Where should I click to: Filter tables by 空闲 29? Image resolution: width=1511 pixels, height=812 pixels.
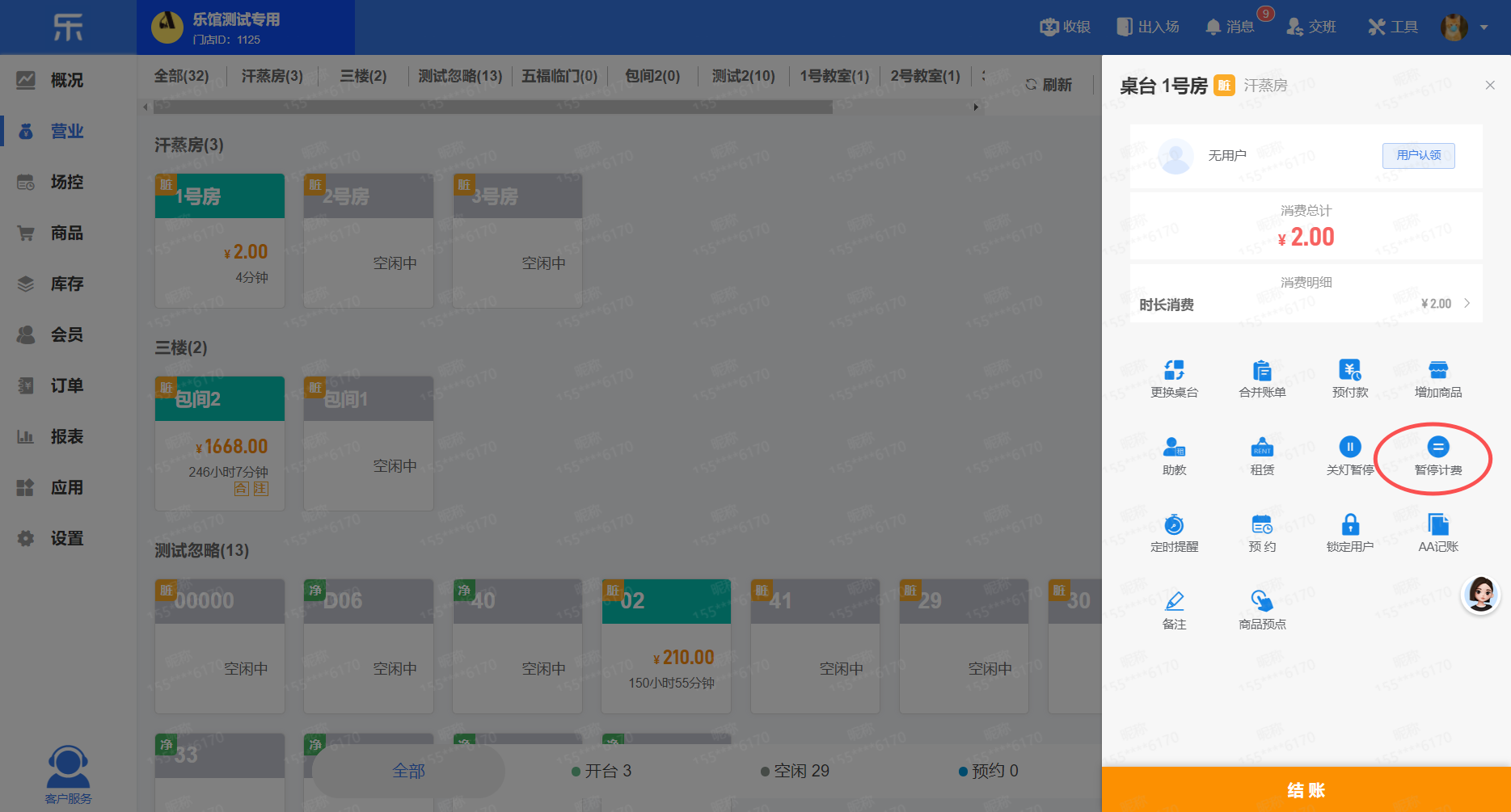click(795, 771)
